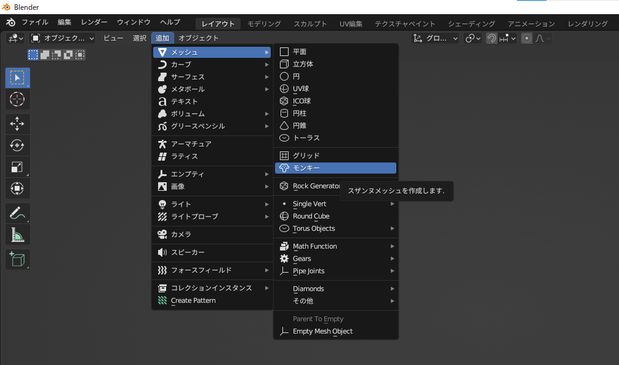Viewport: 619px width, 365px height.
Task: Open the 編集 menu
Action: [x=64, y=22]
